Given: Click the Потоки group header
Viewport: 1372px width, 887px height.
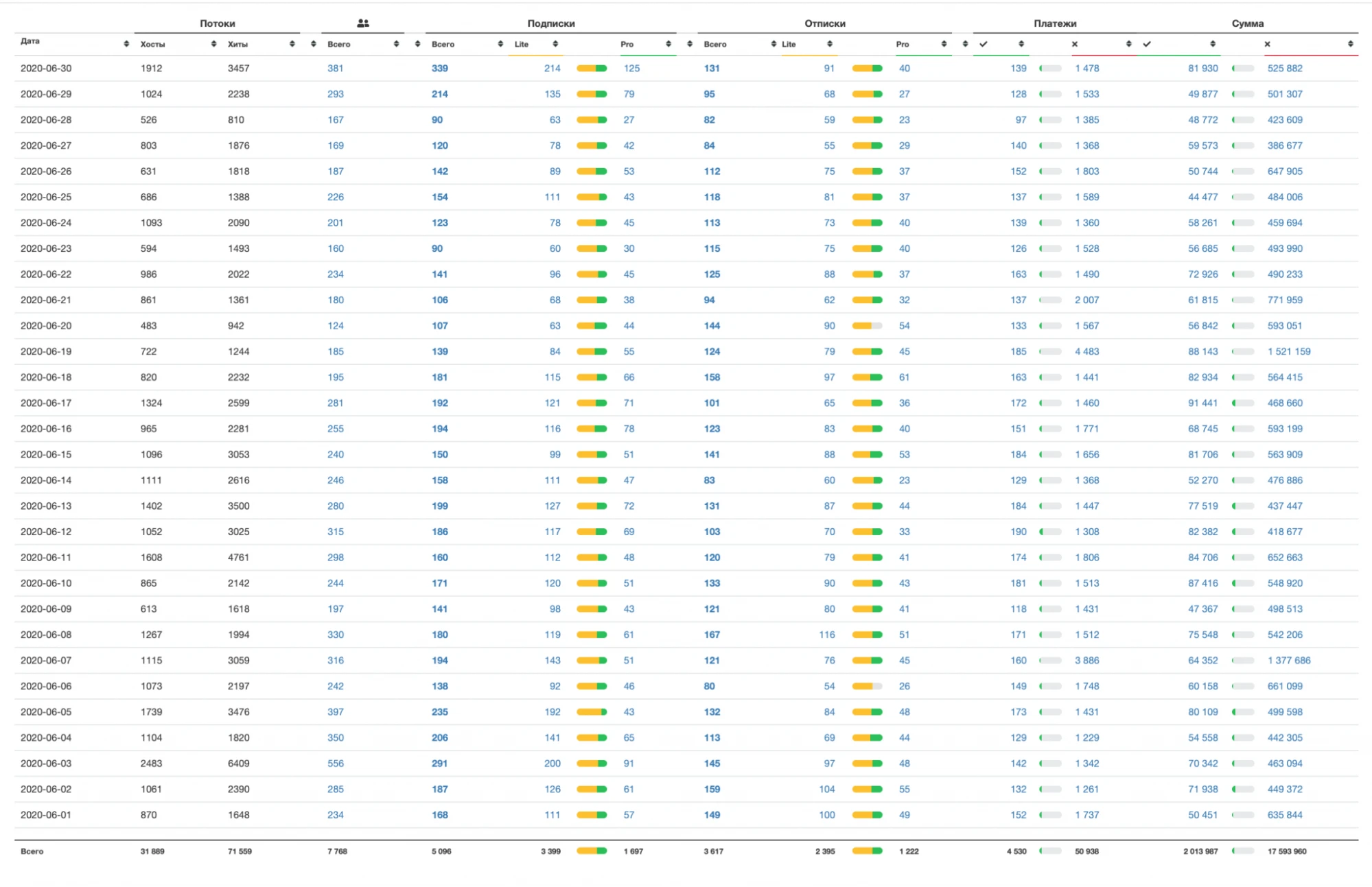Looking at the screenshot, I should (218, 23).
